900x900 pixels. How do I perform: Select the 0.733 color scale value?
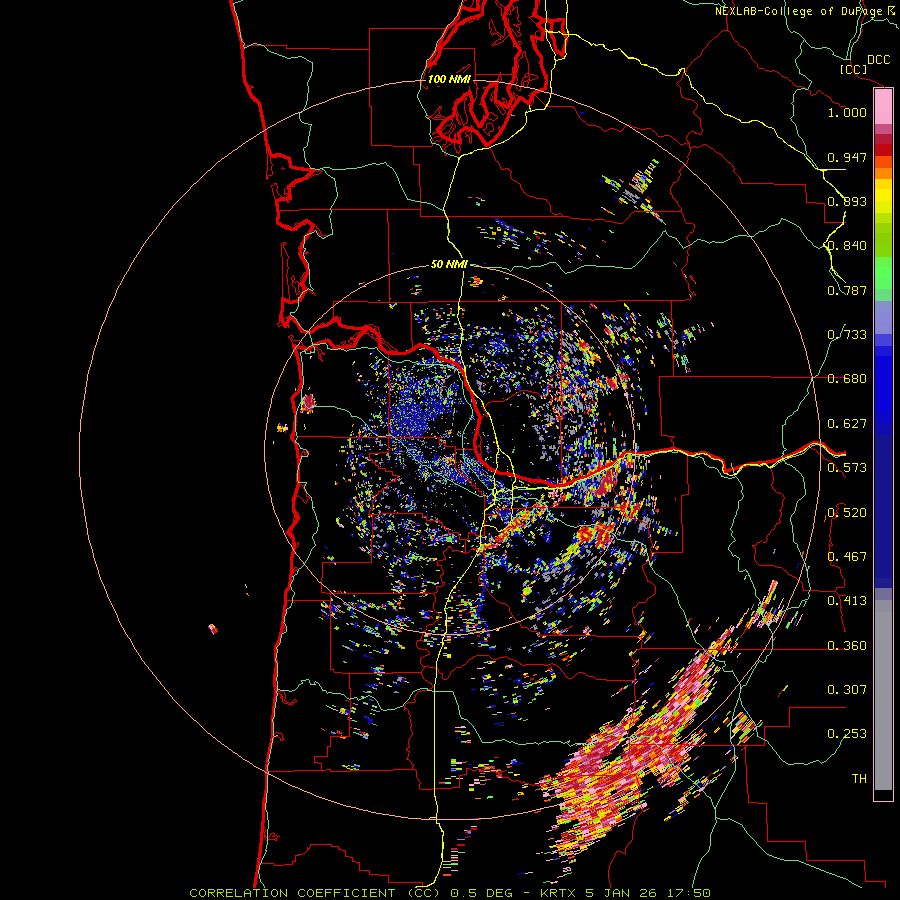tap(847, 335)
